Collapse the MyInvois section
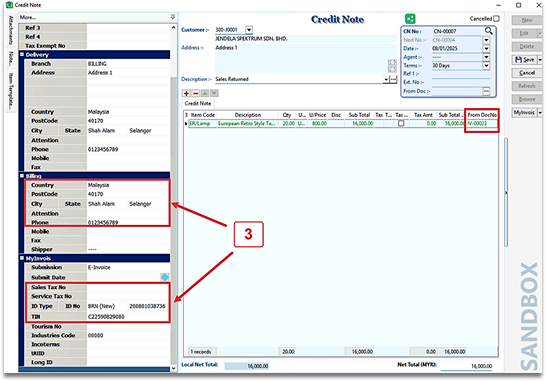 22,258
